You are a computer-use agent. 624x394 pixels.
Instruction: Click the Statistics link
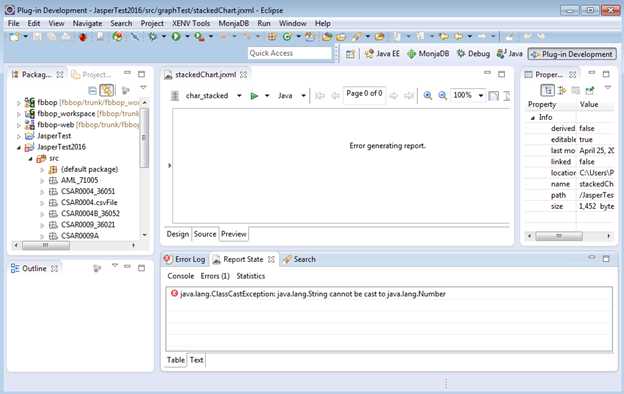click(x=250, y=276)
